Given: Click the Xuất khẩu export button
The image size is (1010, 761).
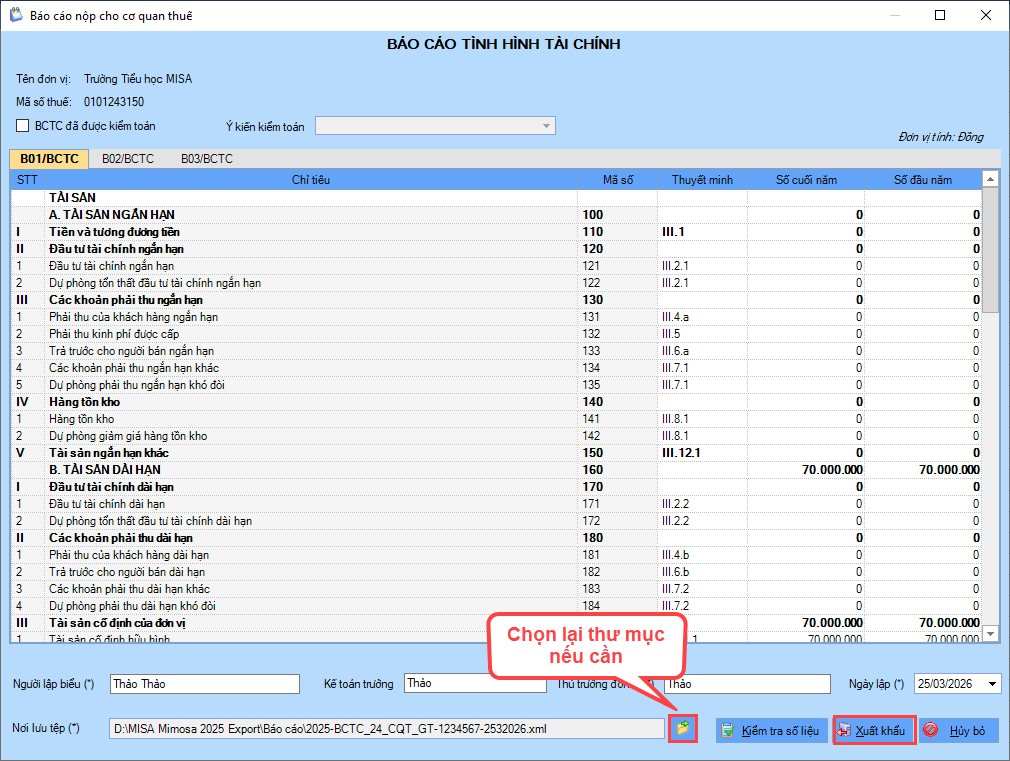Looking at the screenshot, I should click(x=874, y=731).
